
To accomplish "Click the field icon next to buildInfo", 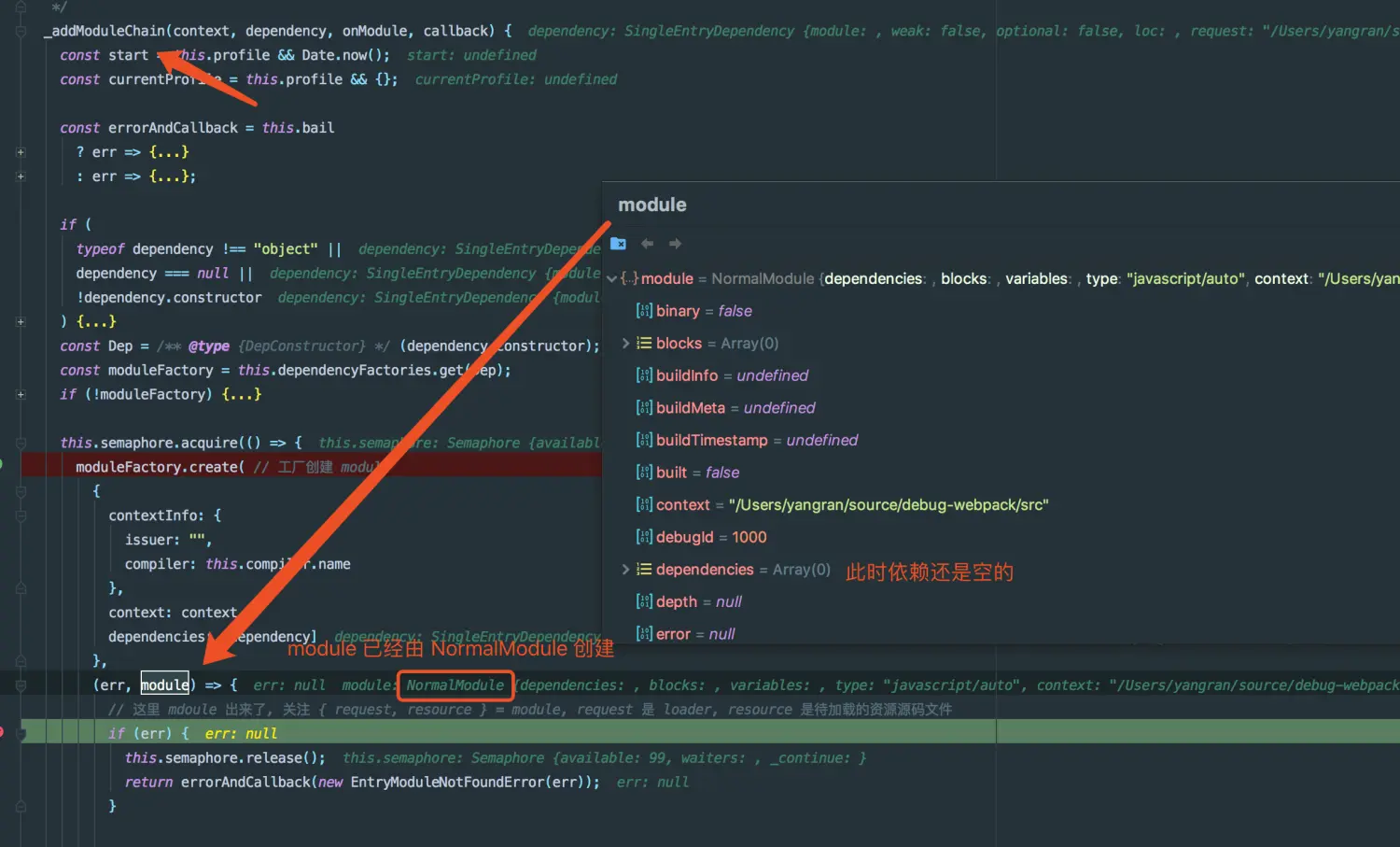I will point(644,375).
